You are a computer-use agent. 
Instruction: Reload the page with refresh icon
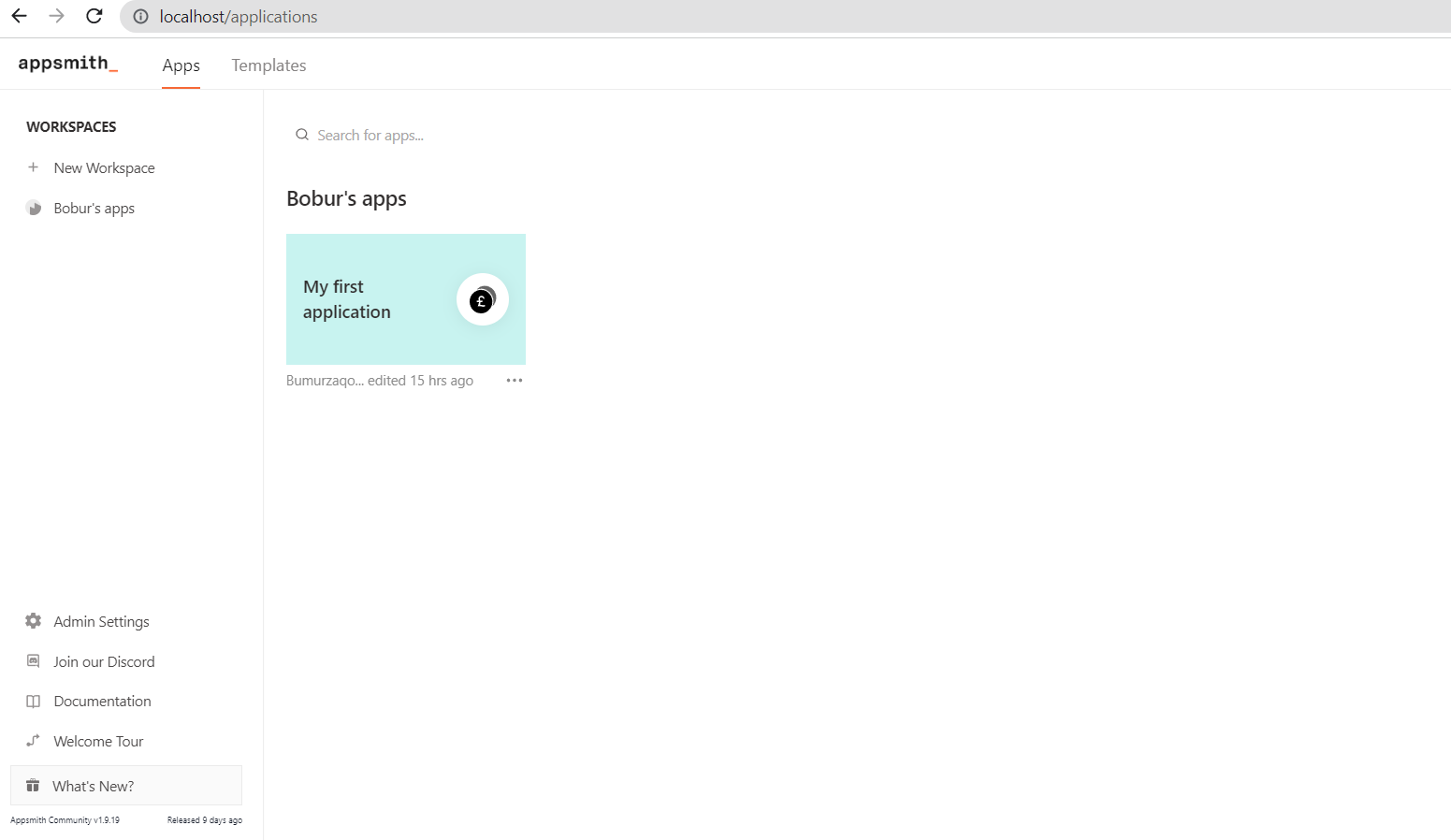pyautogui.click(x=94, y=16)
